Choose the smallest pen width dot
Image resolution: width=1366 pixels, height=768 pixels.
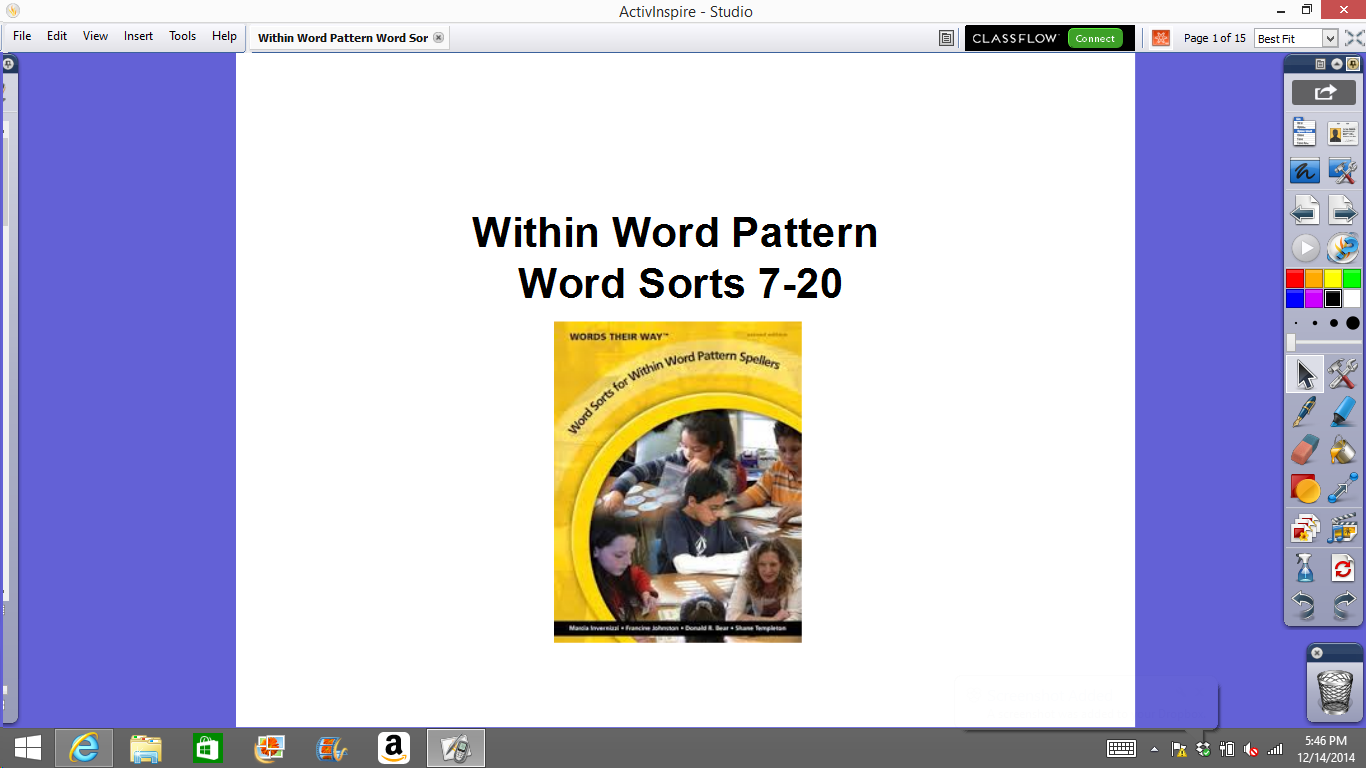1296,324
